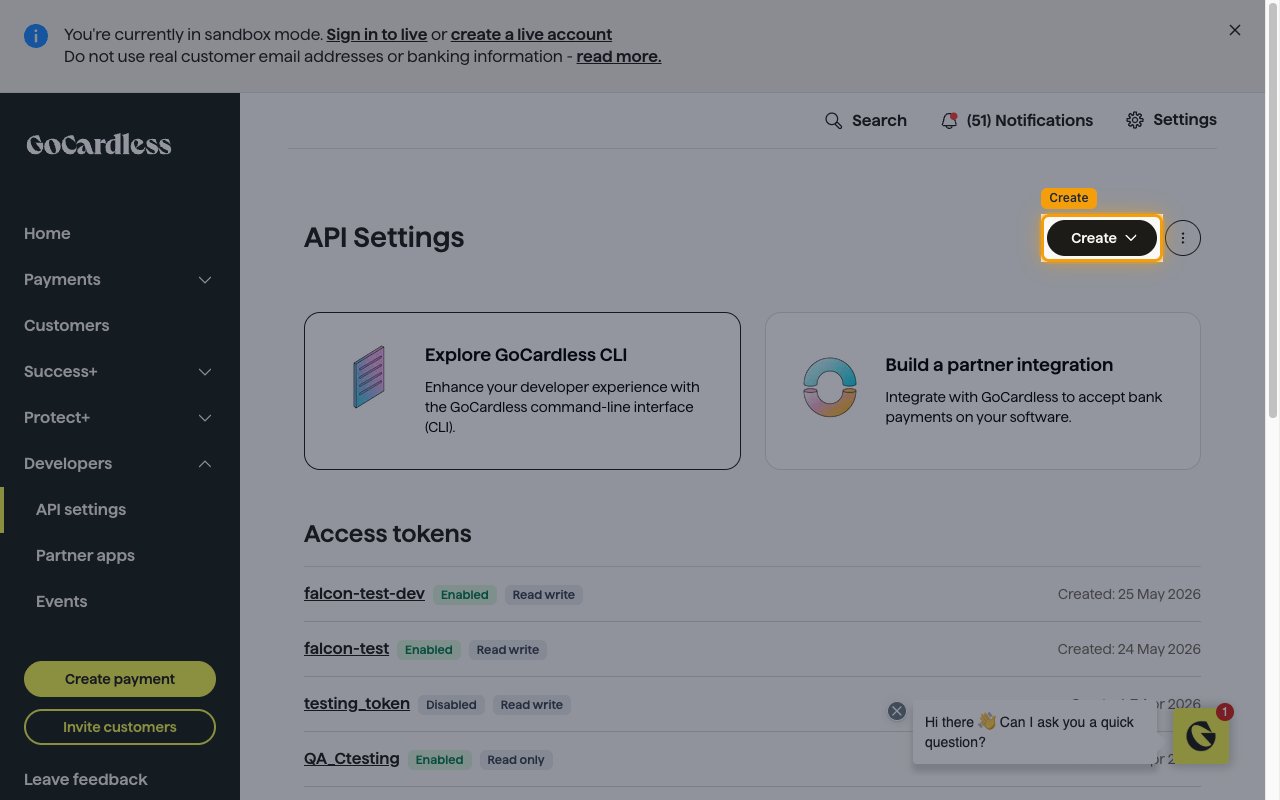Open the QA_Ctesting access token
Image resolution: width=1280 pixels, height=800 pixels.
352,758
